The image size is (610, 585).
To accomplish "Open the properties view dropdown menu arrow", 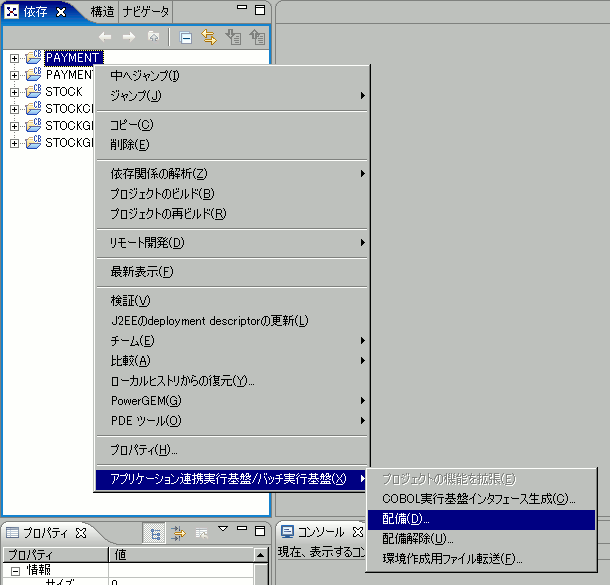I will (224, 530).
